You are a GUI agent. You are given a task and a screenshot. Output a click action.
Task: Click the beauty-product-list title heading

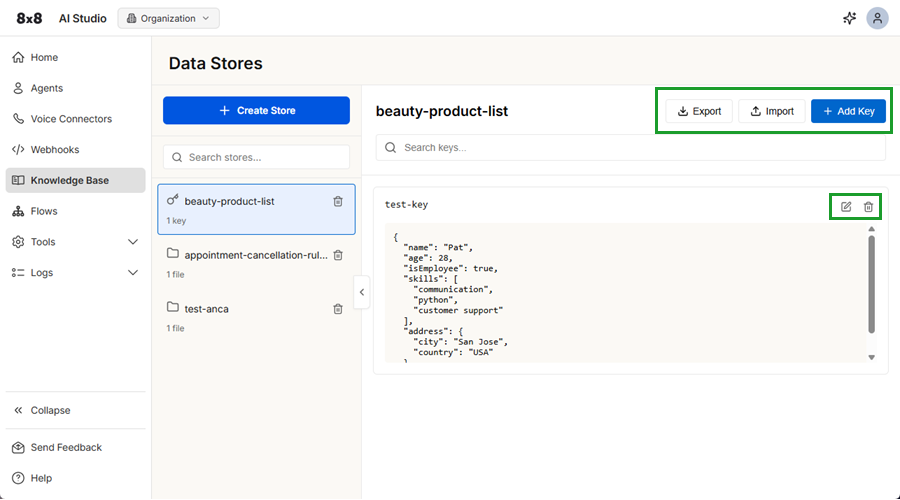pos(442,111)
